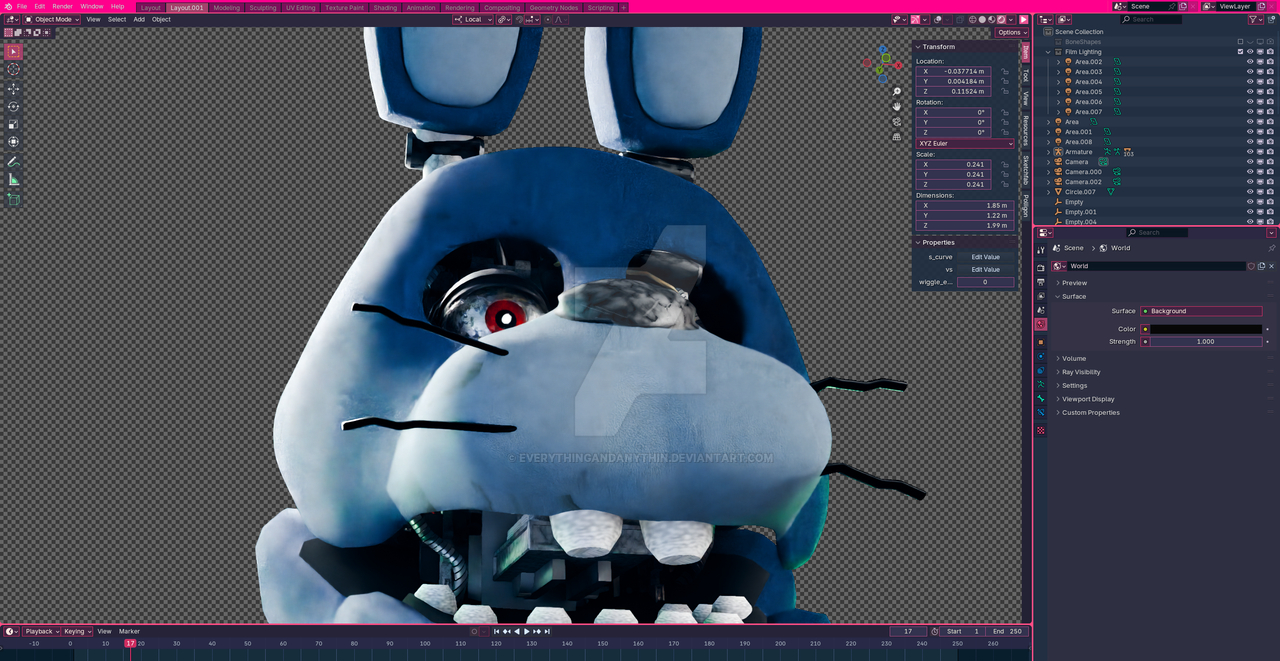Toggle Armature eye visibility

click(x=1250, y=152)
